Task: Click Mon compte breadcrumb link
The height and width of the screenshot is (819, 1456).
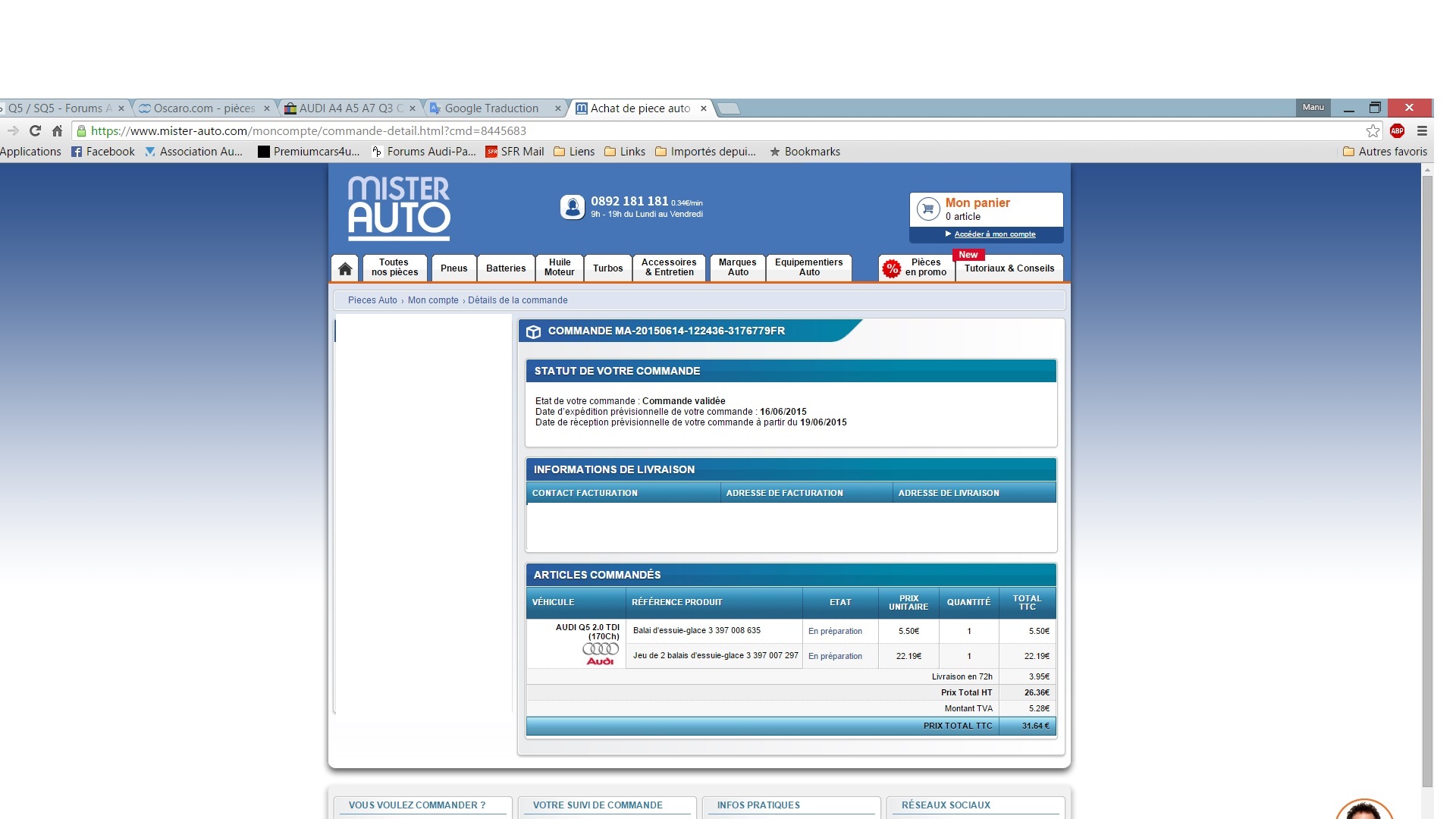Action: [433, 300]
